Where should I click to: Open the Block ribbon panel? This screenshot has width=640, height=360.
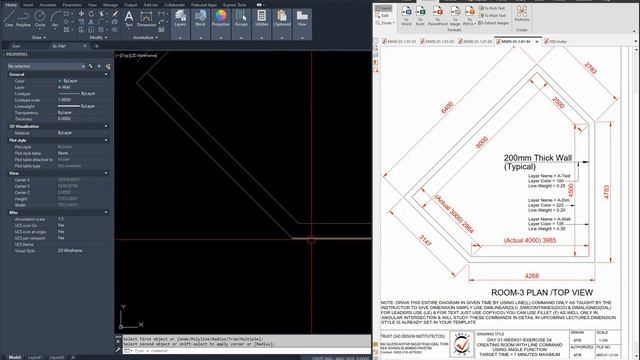click(200, 24)
